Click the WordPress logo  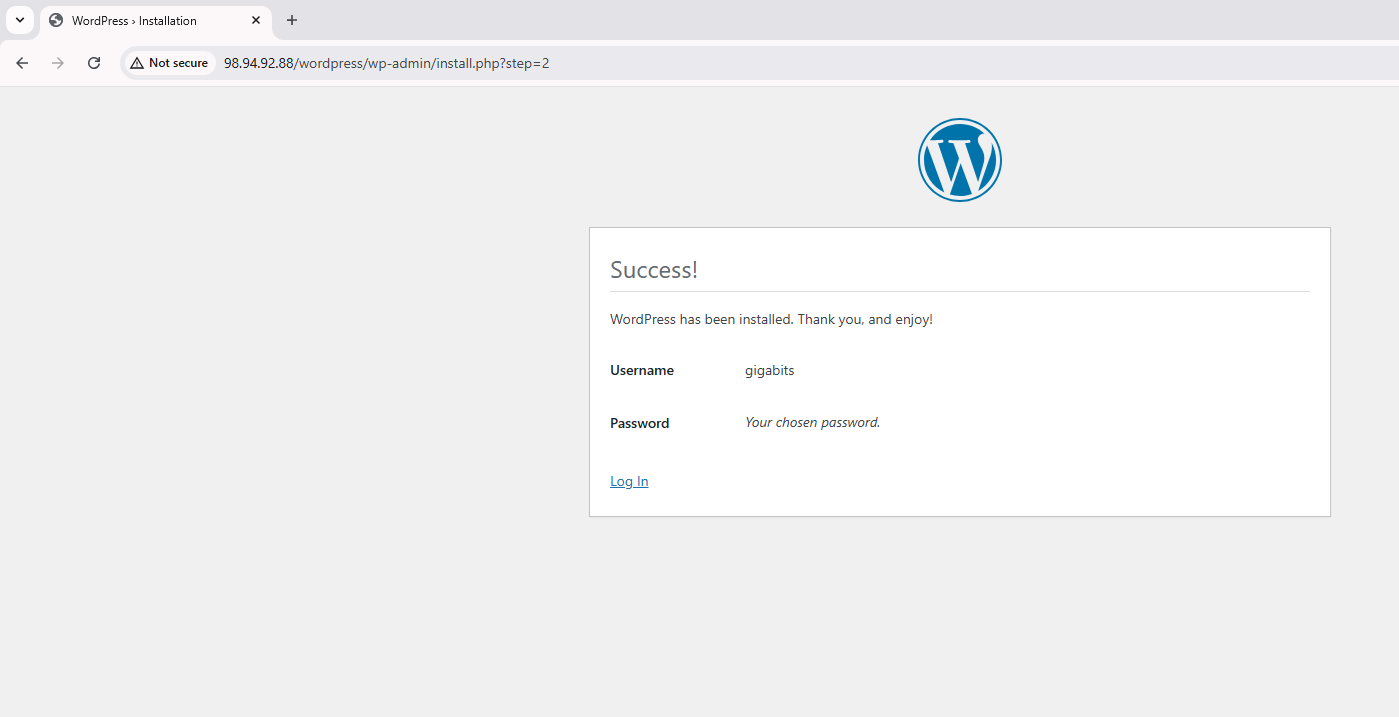(x=959, y=160)
